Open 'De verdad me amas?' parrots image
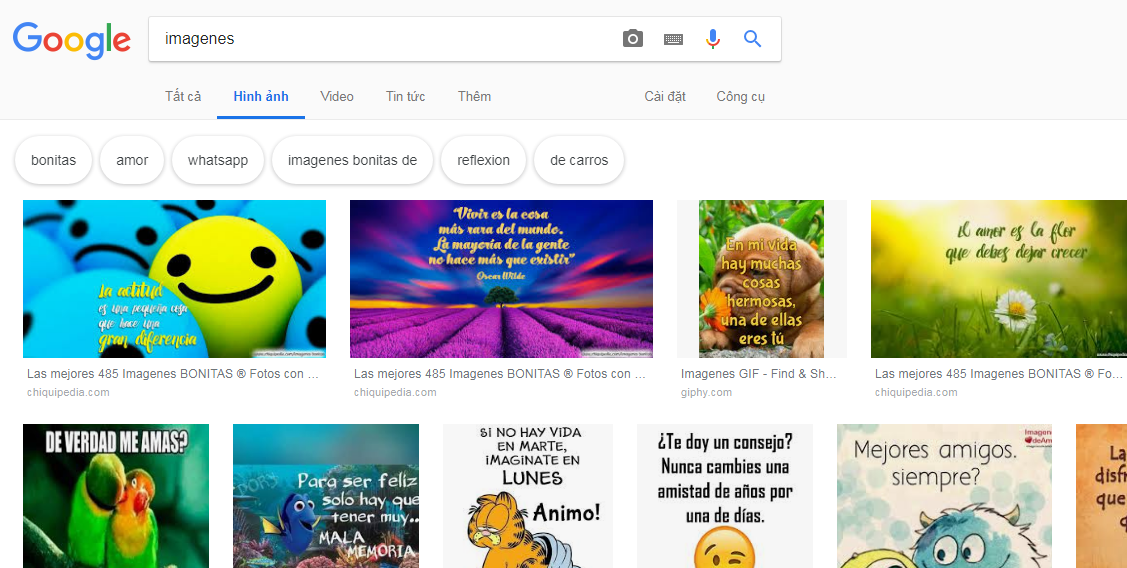1127x568 pixels. click(x=116, y=496)
